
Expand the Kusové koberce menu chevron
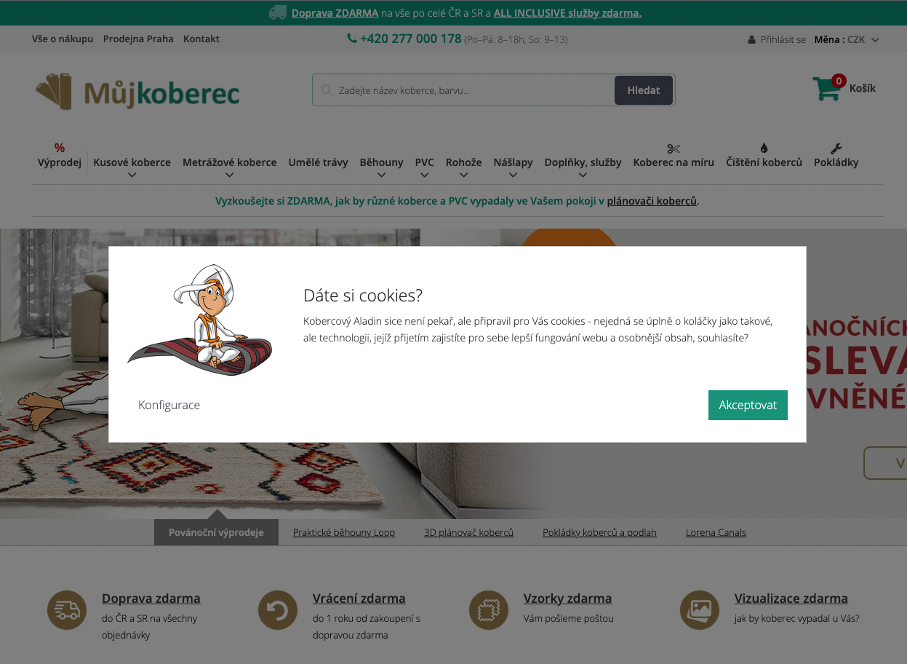point(132,175)
